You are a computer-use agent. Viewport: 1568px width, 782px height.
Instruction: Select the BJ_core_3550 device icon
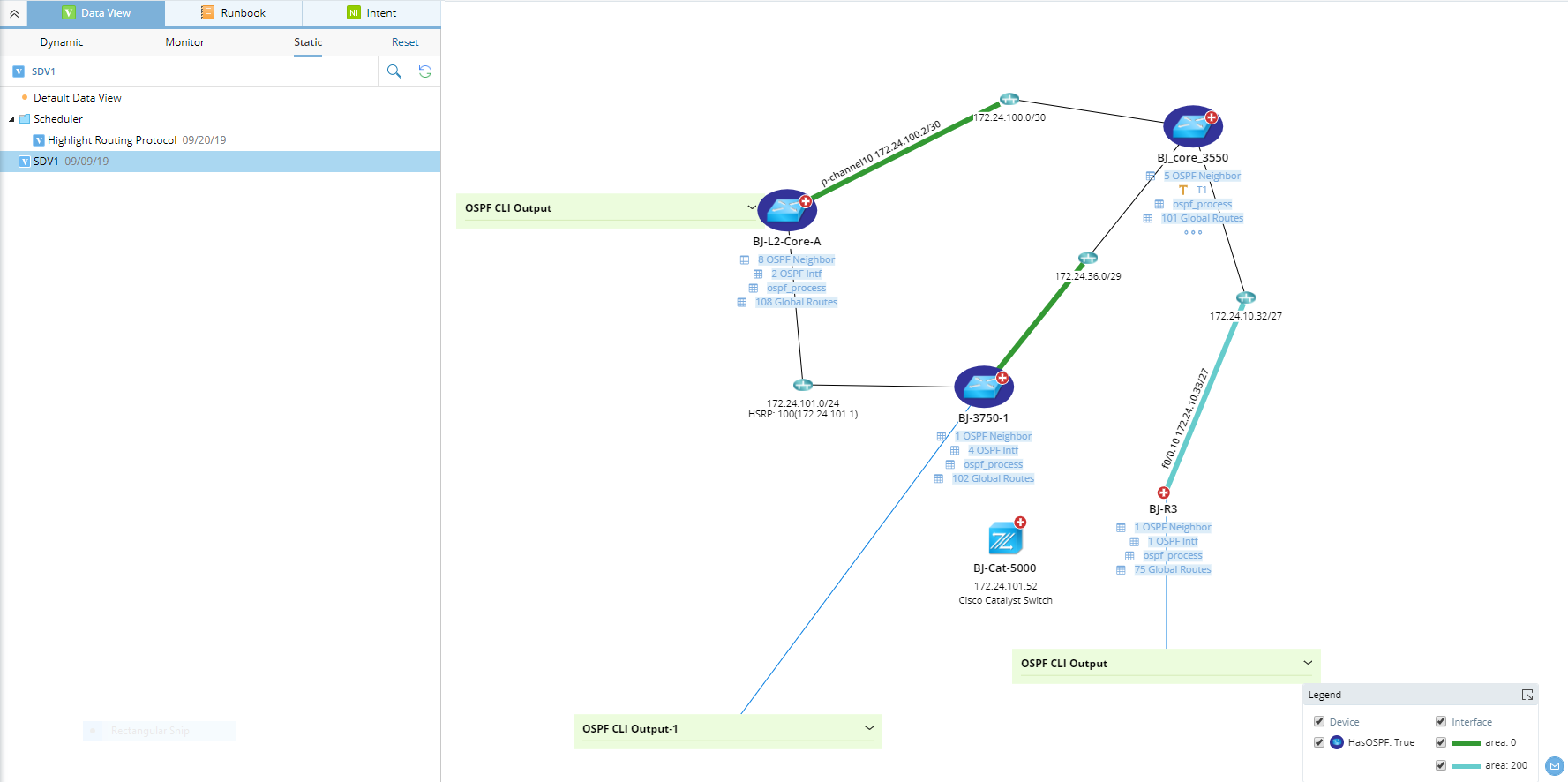coord(1193,126)
